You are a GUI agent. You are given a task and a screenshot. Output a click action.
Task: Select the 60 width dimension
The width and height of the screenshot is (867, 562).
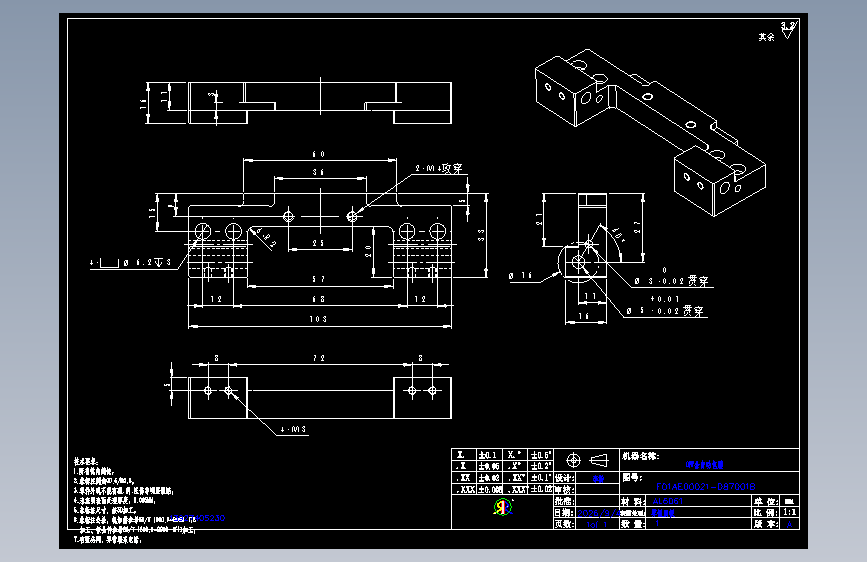pyautogui.click(x=319, y=154)
